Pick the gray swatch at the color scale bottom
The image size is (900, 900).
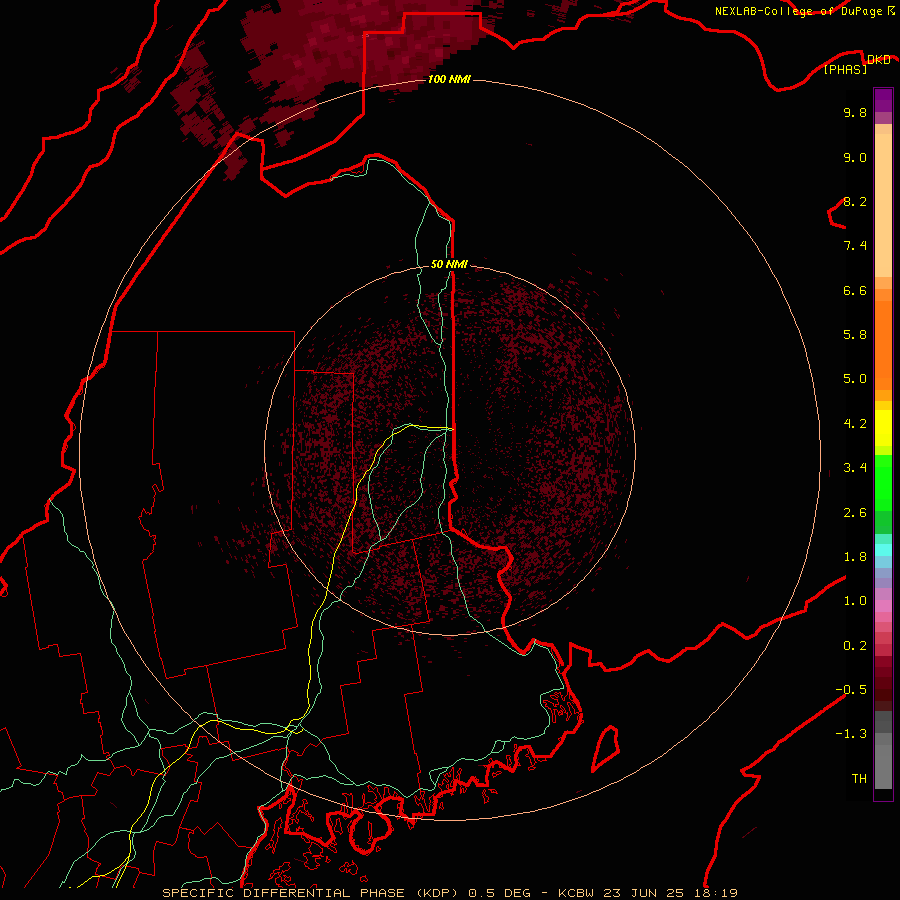pyautogui.click(x=883, y=768)
